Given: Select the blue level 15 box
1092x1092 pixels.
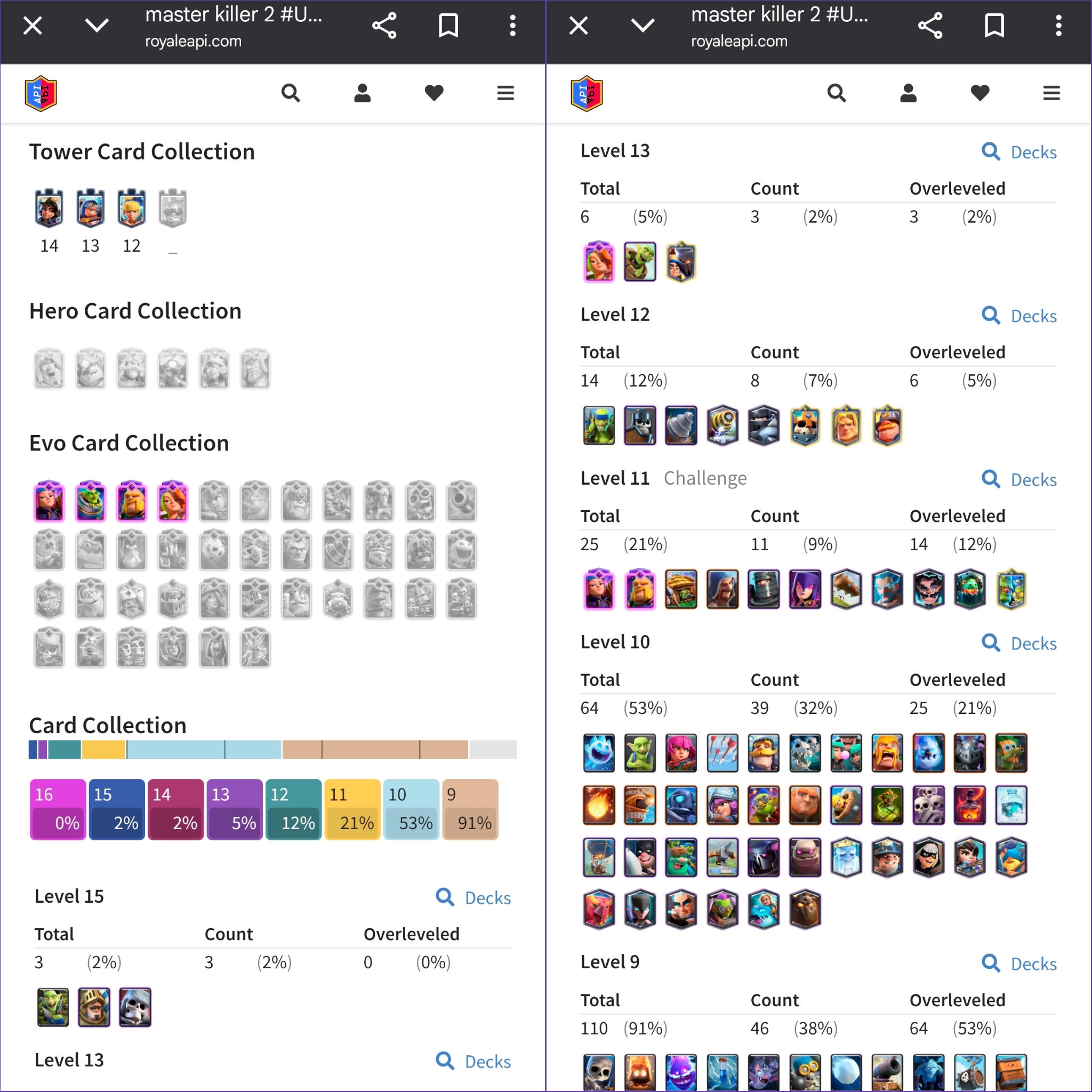Looking at the screenshot, I should pyautogui.click(x=117, y=809).
